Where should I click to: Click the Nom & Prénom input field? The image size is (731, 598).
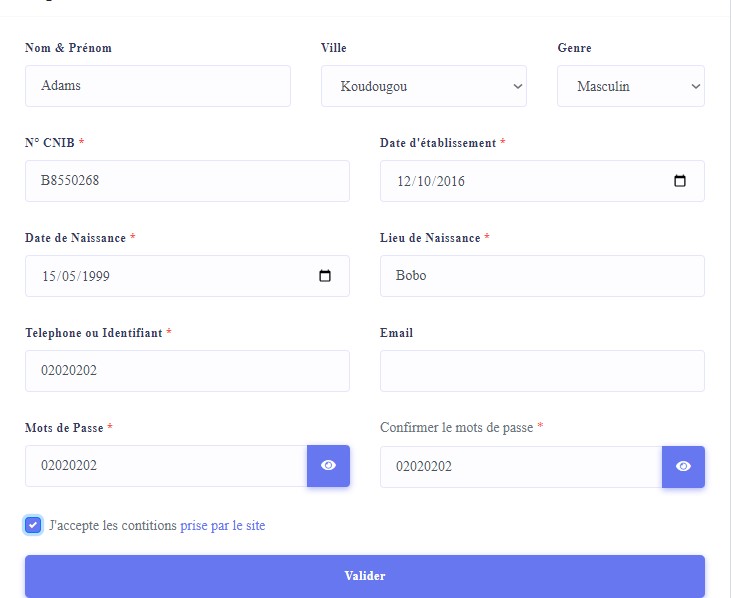158,86
